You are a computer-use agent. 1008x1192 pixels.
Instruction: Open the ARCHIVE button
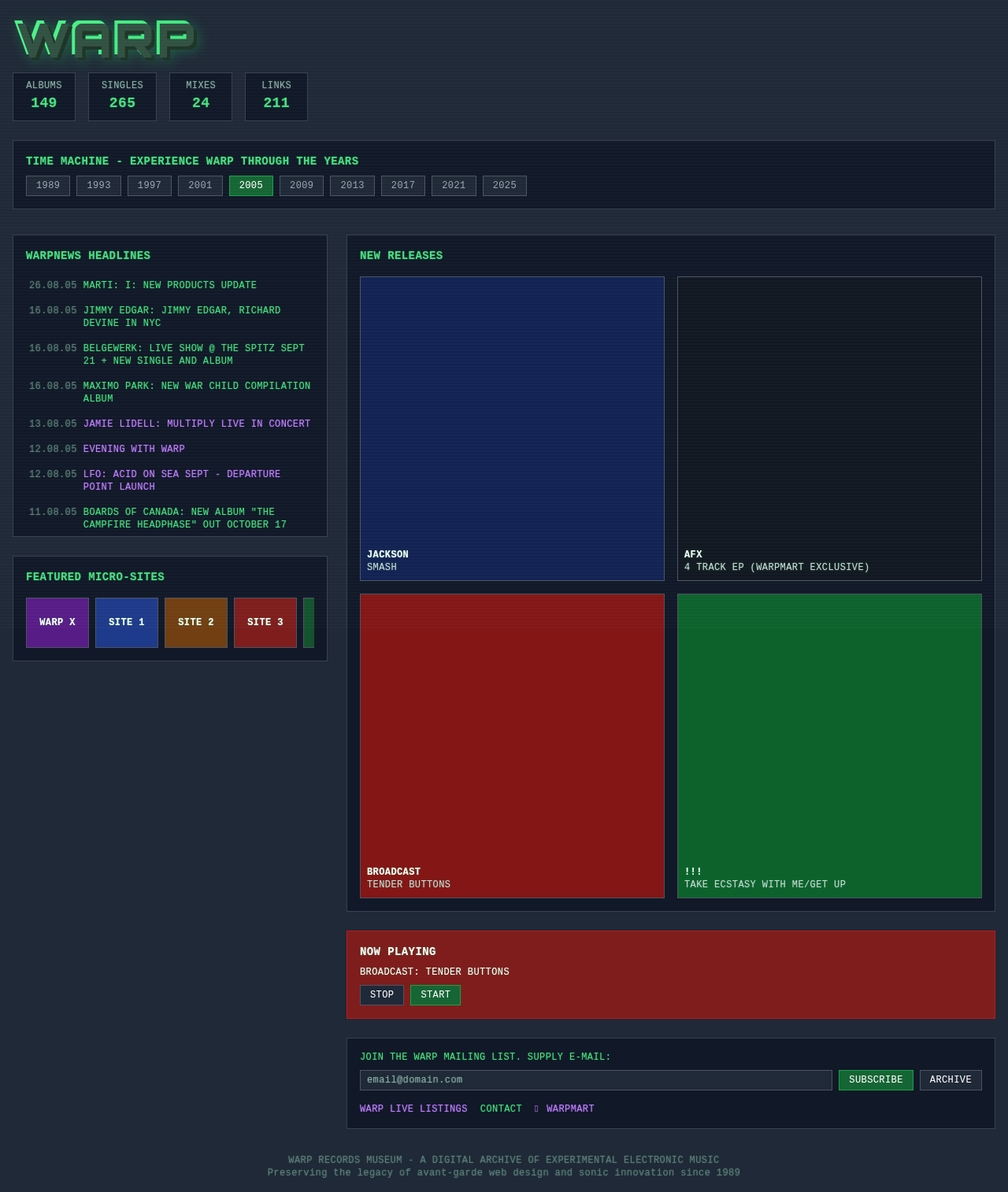(950, 1079)
